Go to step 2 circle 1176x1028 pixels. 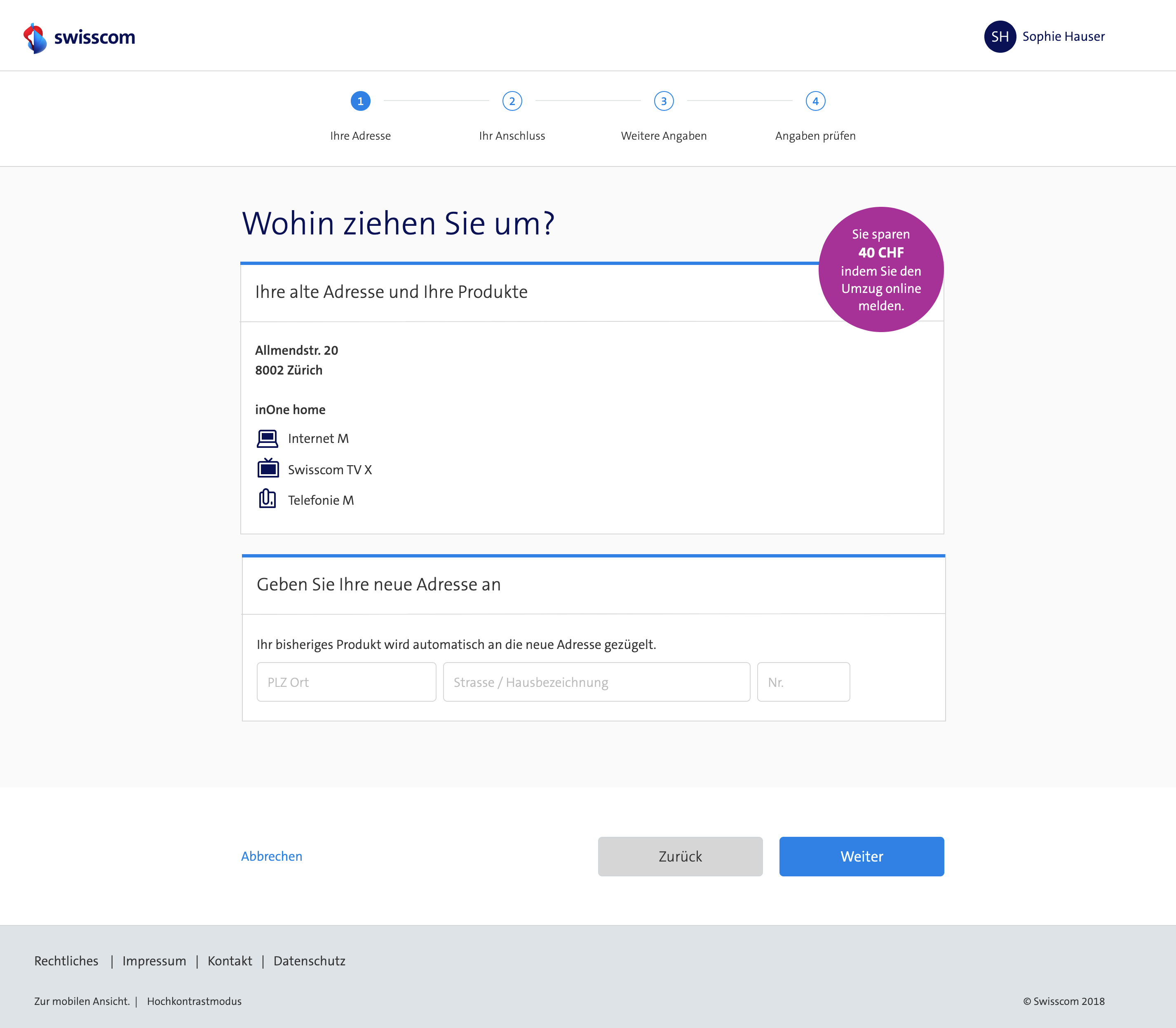click(512, 101)
